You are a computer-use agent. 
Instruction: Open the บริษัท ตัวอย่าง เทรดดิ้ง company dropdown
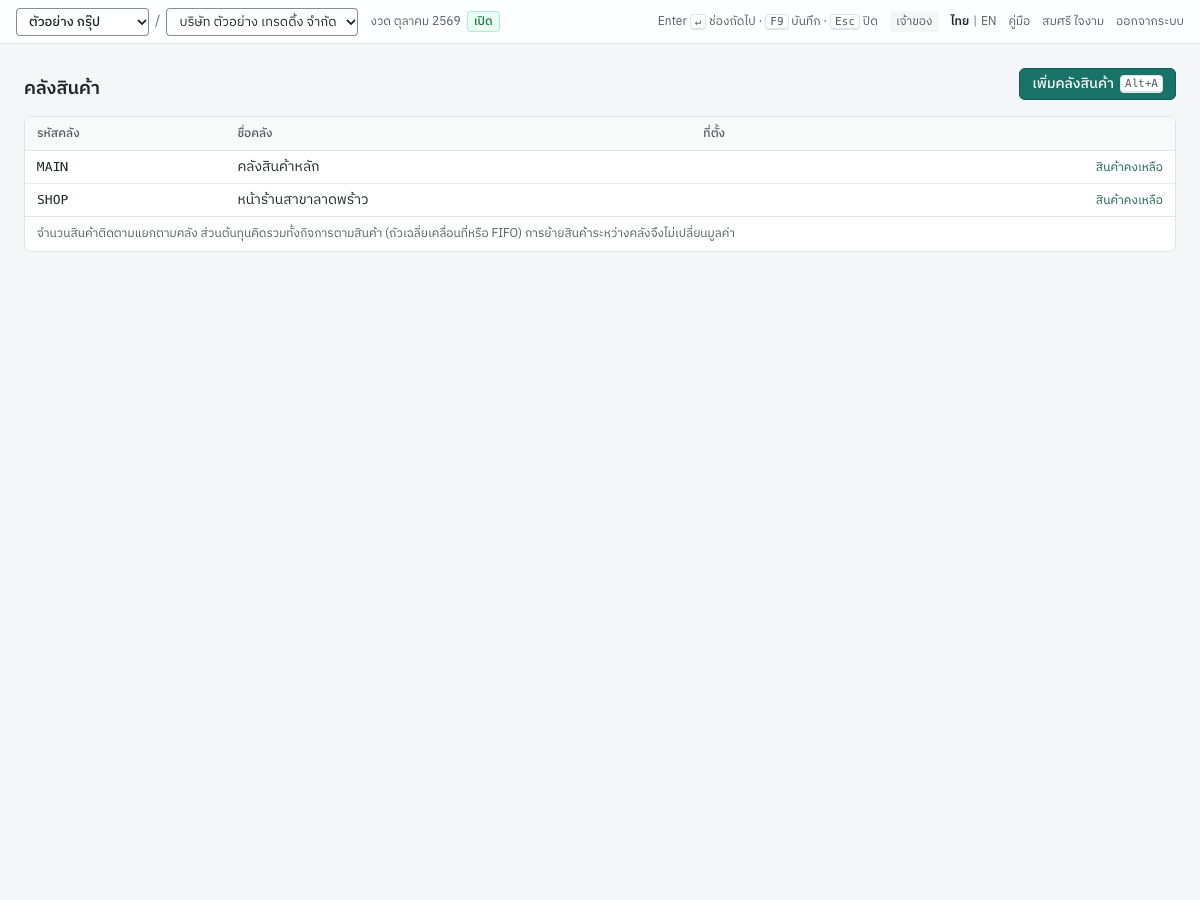click(x=262, y=22)
